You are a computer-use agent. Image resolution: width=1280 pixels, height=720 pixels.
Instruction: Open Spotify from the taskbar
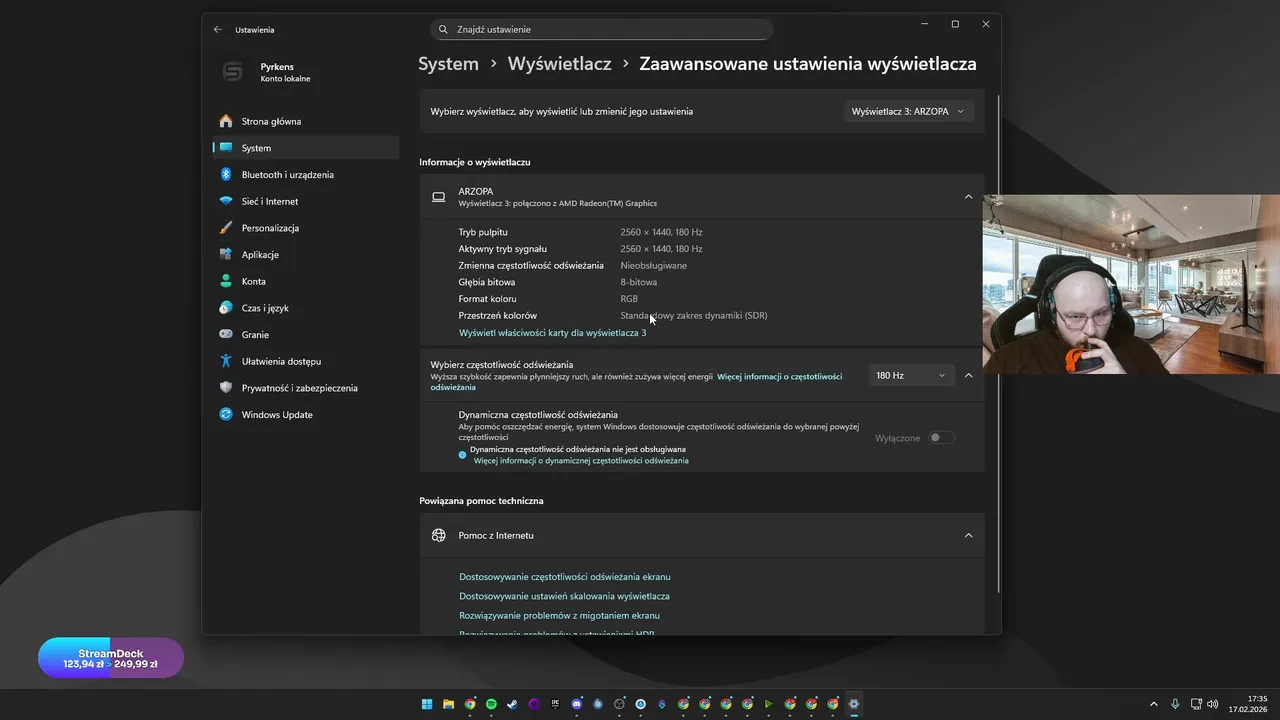click(491, 704)
